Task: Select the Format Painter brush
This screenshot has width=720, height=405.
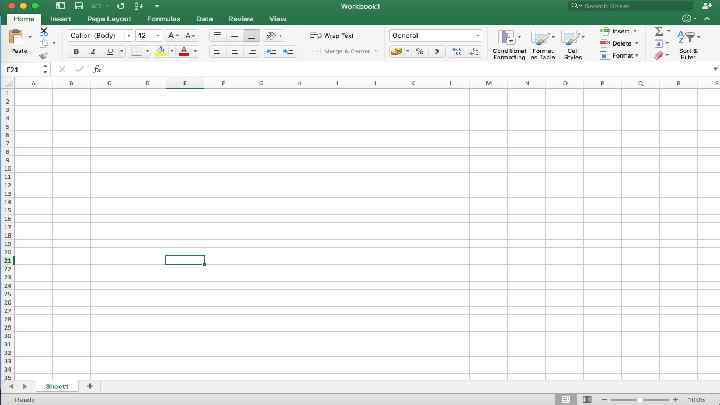Action: click(x=44, y=56)
